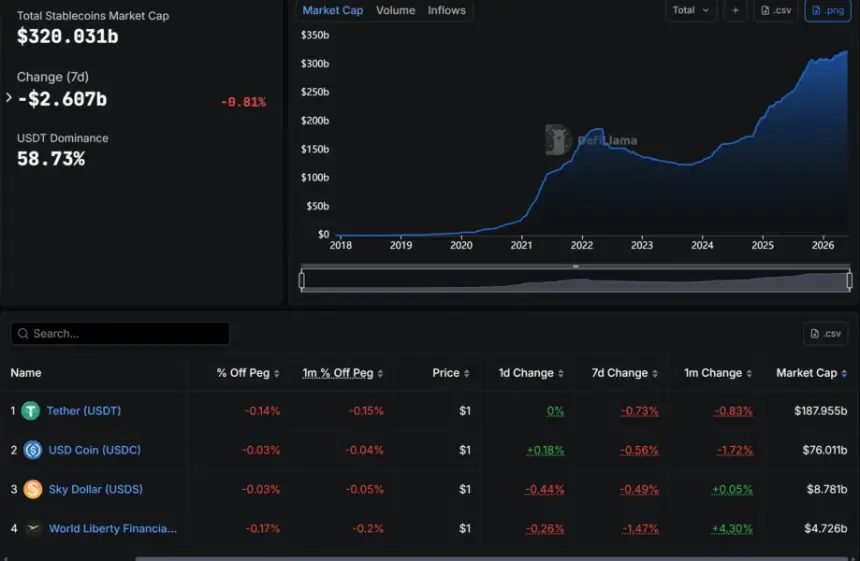Screen dimensions: 860x561
Task: Click the Tether green logo icon
Action: coord(31,411)
